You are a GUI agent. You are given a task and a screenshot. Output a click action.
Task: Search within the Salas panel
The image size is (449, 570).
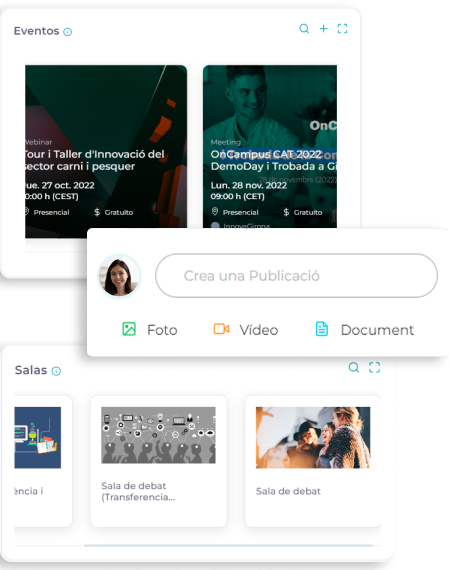tap(354, 367)
